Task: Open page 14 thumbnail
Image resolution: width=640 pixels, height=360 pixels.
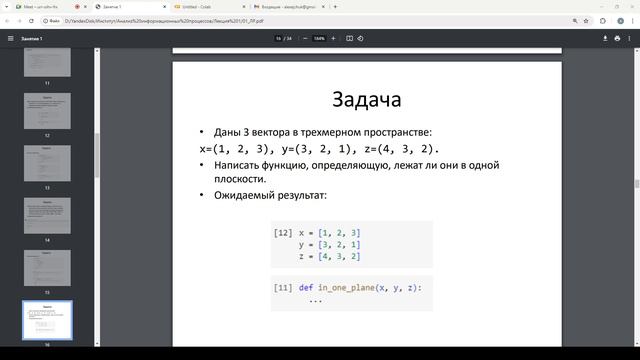Action: (x=47, y=216)
